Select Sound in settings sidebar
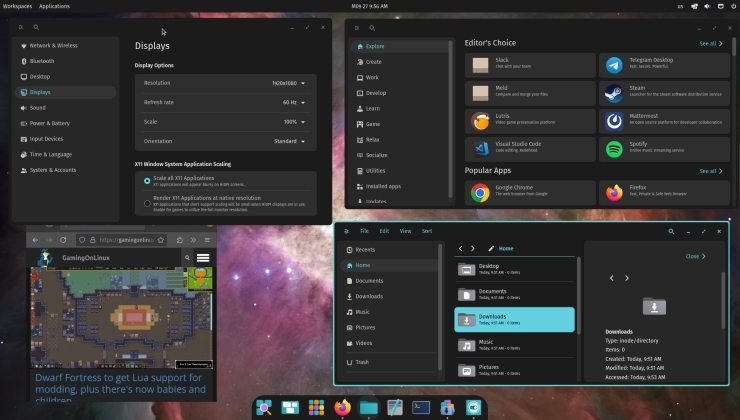 [37, 107]
